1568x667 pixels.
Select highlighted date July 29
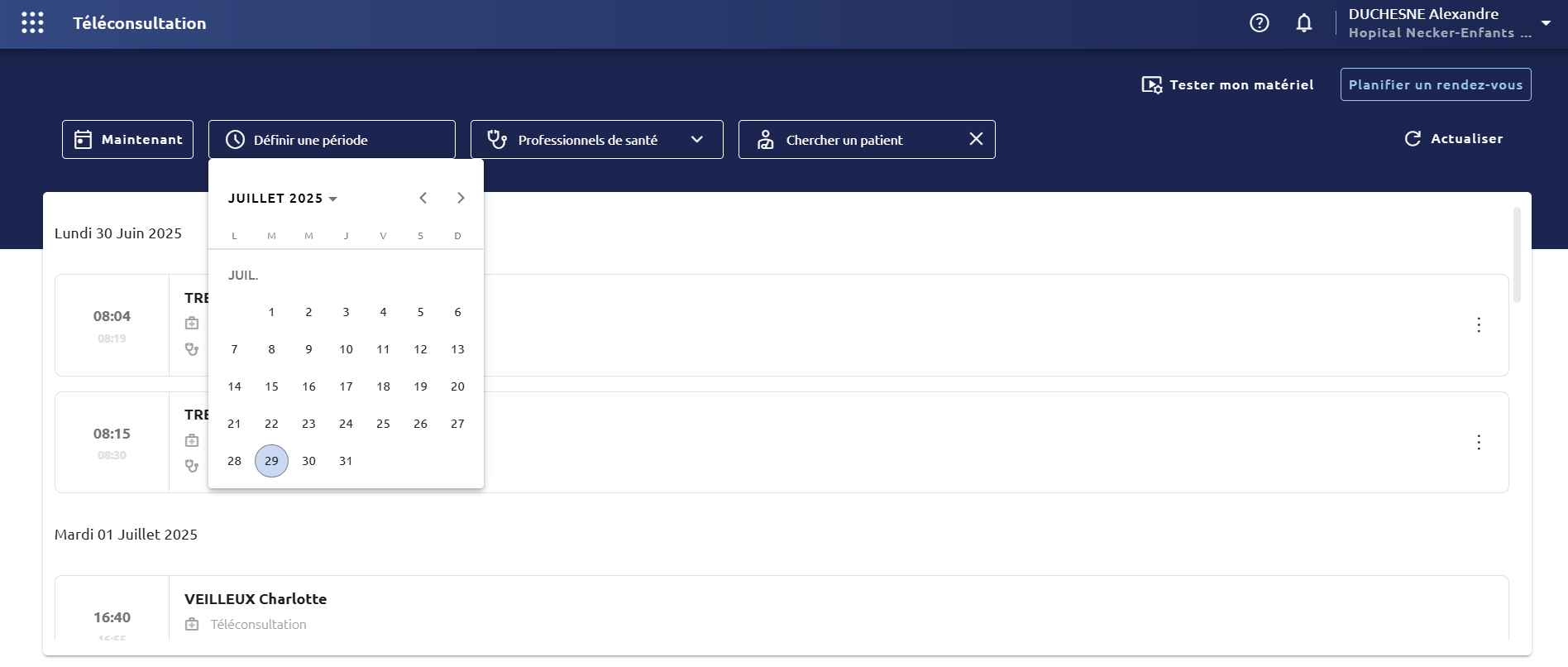(271, 461)
